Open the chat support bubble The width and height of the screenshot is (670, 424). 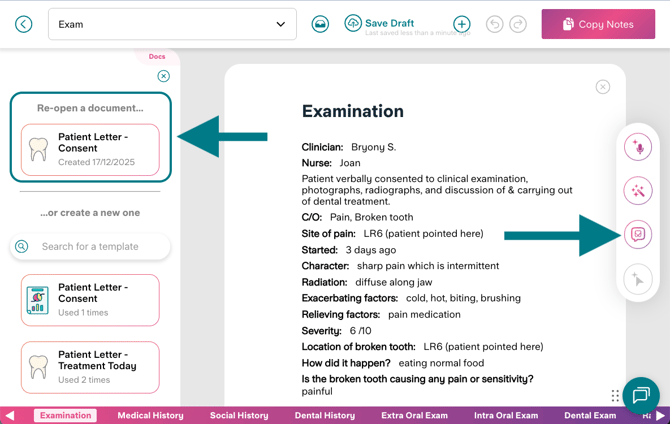click(641, 395)
